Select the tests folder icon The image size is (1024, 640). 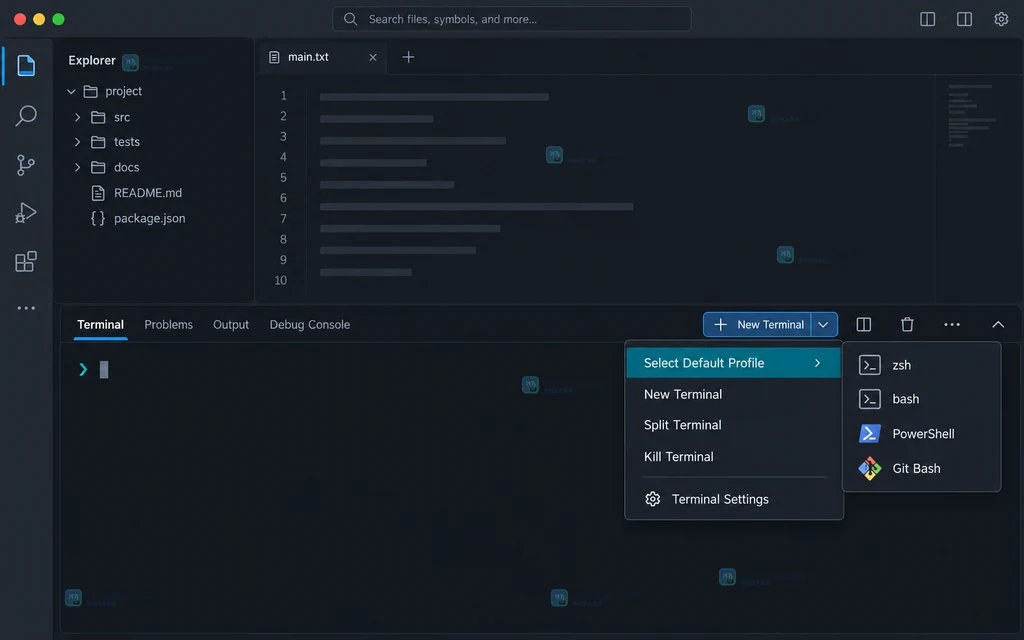tap(98, 142)
